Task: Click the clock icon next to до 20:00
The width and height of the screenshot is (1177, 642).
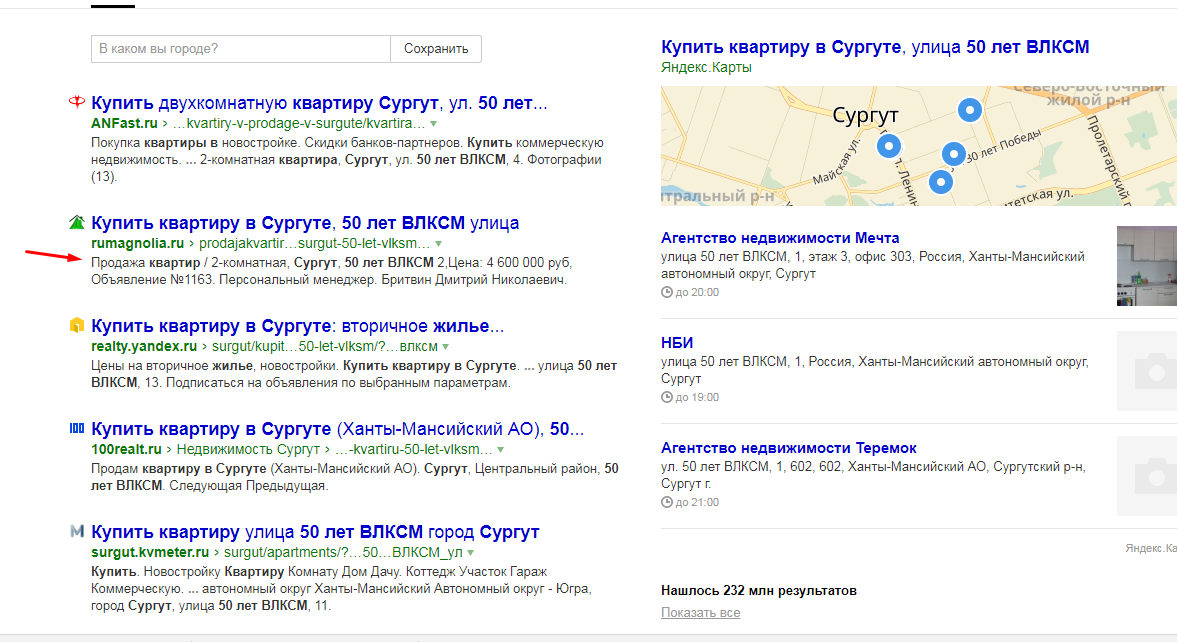Action: (x=667, y=292)
